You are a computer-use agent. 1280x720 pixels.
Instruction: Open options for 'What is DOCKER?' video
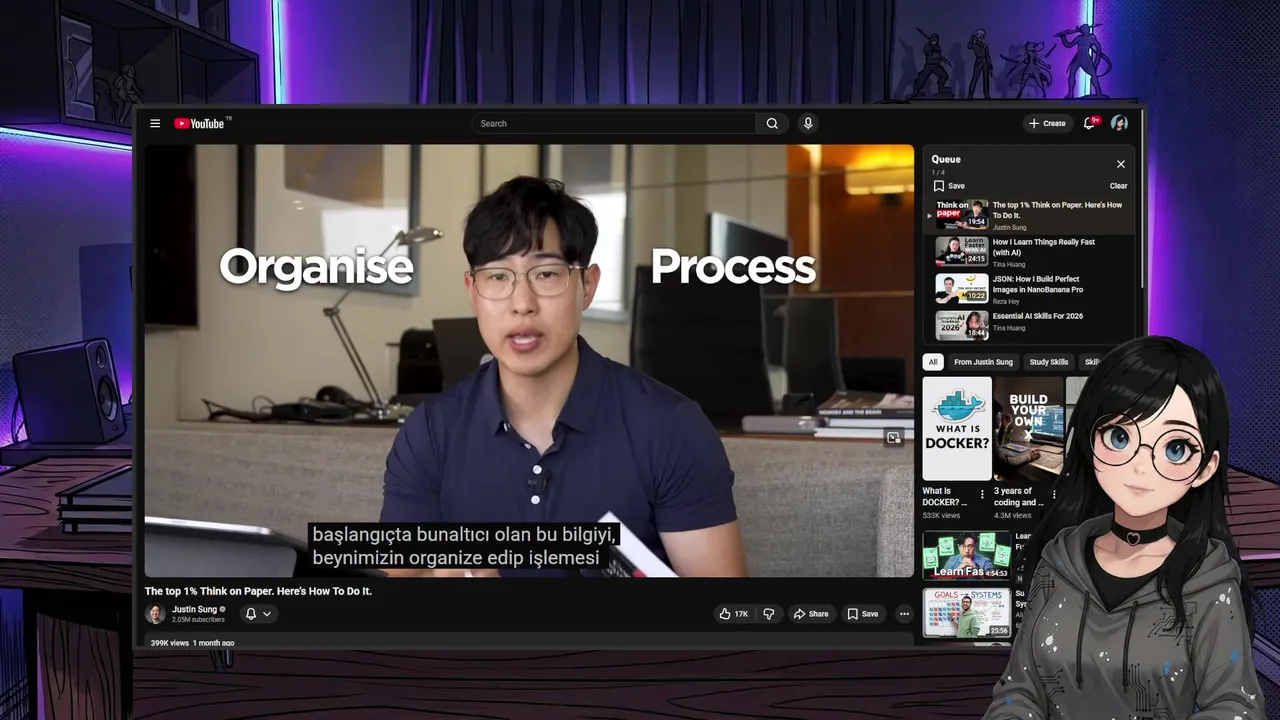point(982,494)
